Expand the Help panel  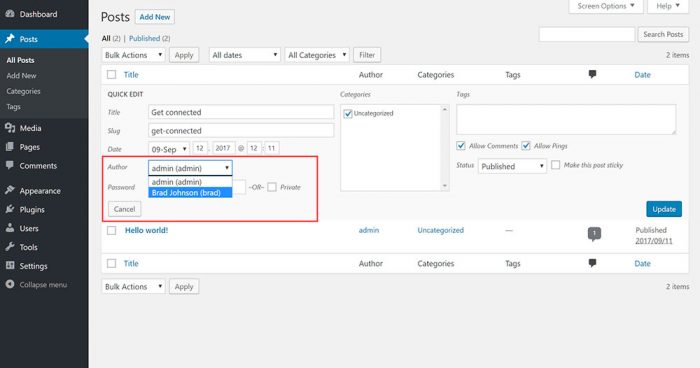(668, 6)
